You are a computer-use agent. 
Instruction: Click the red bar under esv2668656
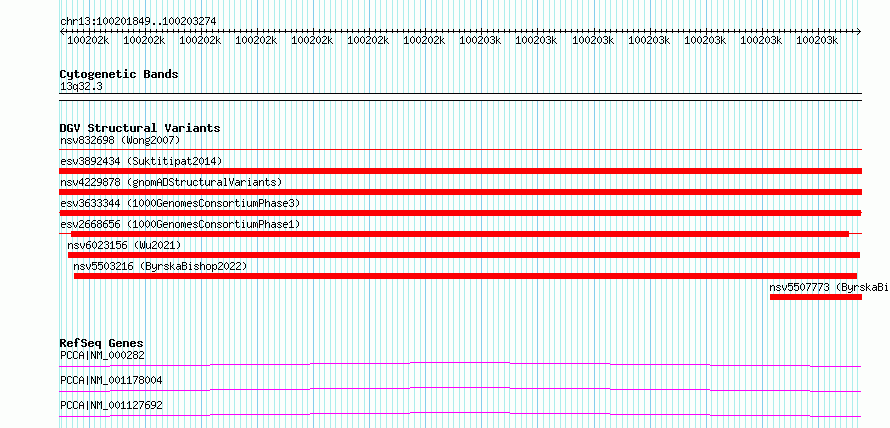coord(460,234)
